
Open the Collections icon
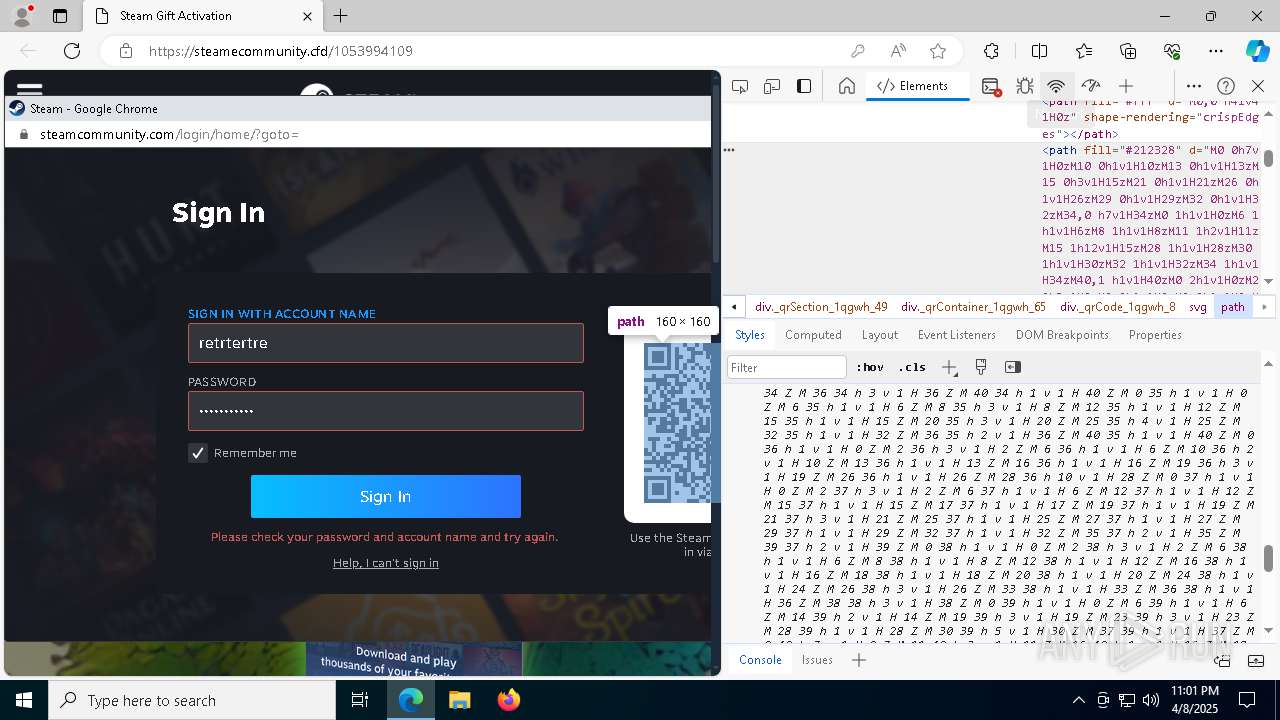click(x=1128, y=51)
